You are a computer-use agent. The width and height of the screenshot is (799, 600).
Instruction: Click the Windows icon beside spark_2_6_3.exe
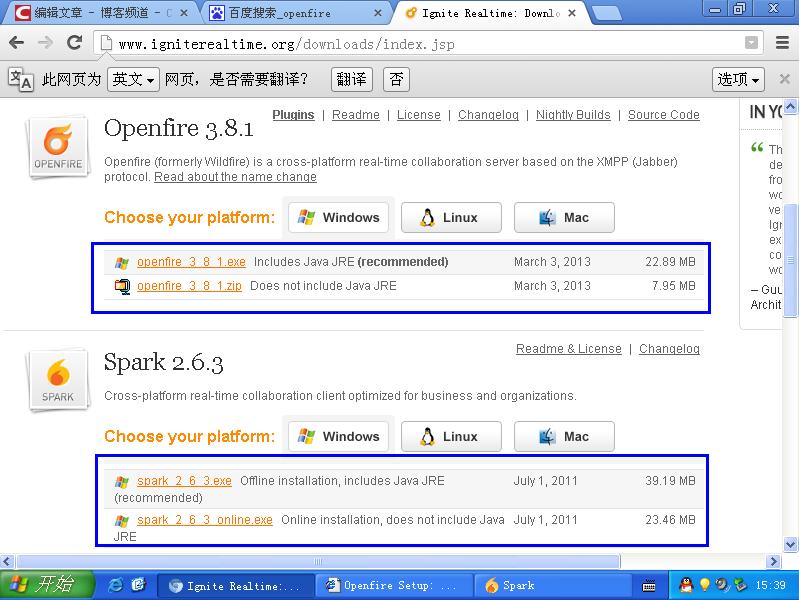pos(122,481)
